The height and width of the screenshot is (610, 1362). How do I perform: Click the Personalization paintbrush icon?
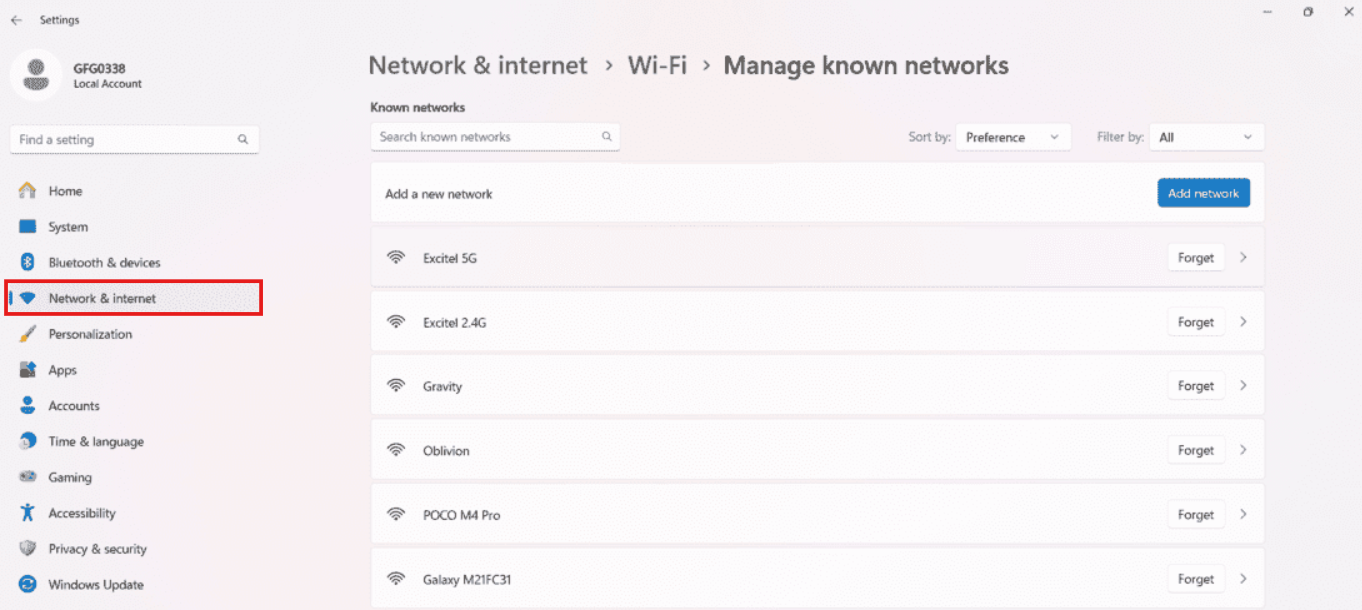pos(28,334)
